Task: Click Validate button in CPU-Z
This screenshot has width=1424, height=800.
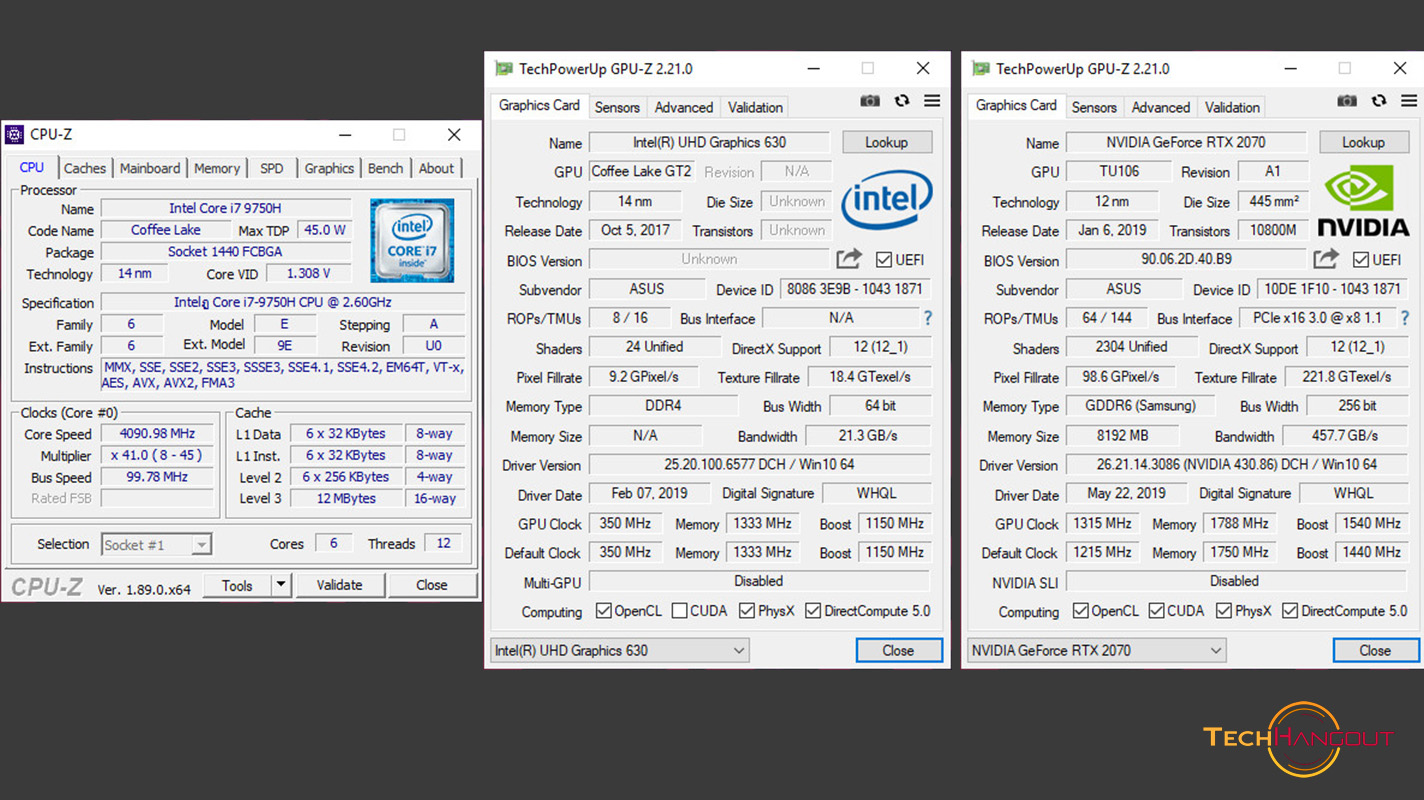Action: (339, 585)
